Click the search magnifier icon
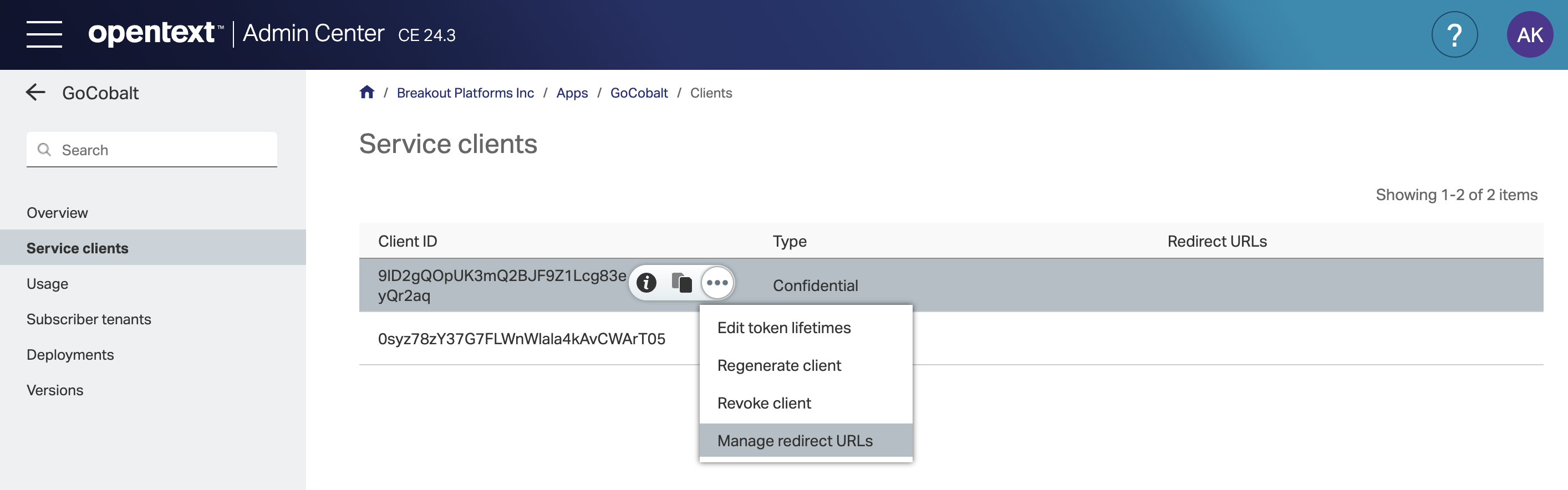The width and height of the screenshot is (1568, 490). (44, 150)
